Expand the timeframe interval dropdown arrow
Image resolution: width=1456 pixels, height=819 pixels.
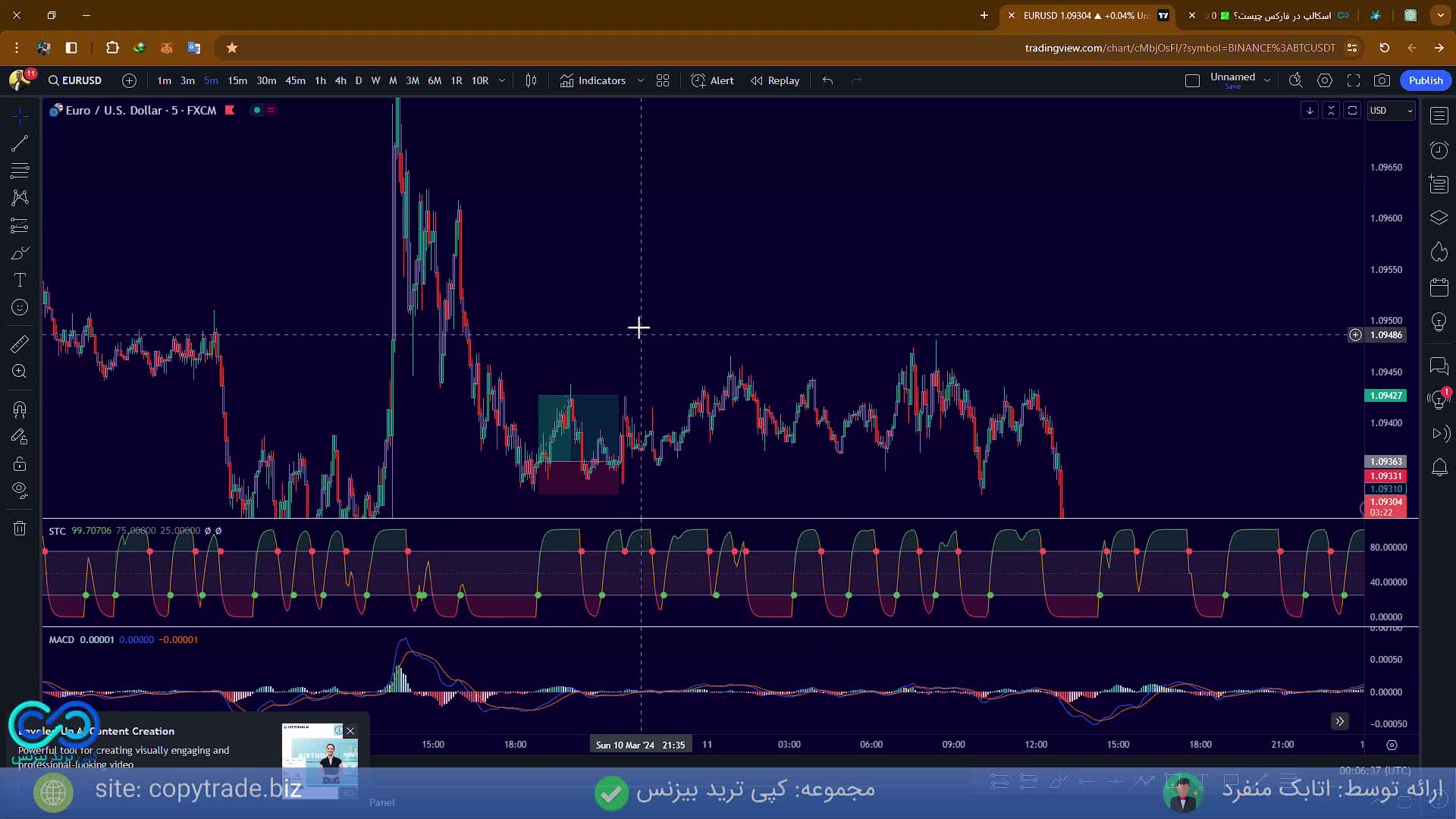(x=501, y=80)
